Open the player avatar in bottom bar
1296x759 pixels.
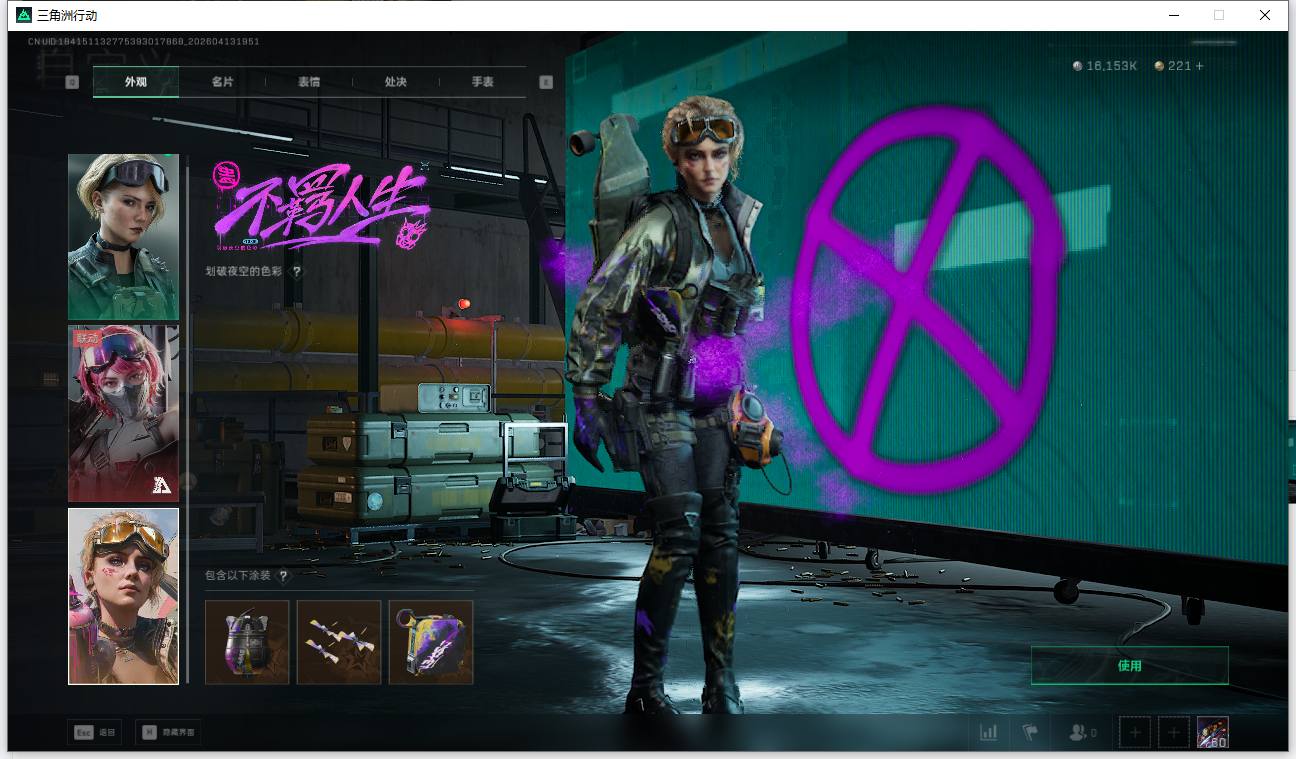tap(1213, 733)
